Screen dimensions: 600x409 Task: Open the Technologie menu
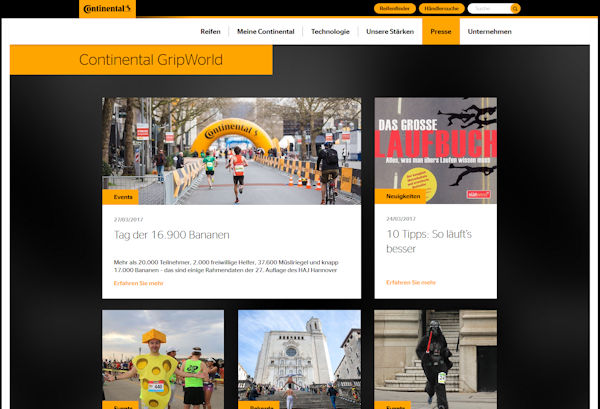[x=330, y=31]
